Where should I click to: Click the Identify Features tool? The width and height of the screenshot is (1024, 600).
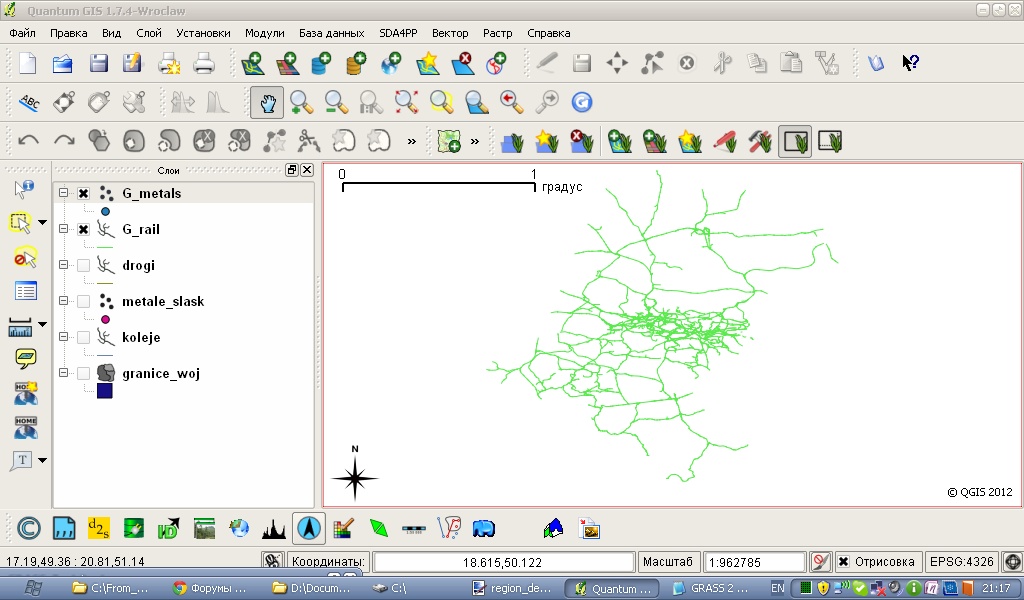(x=25, y=189)
